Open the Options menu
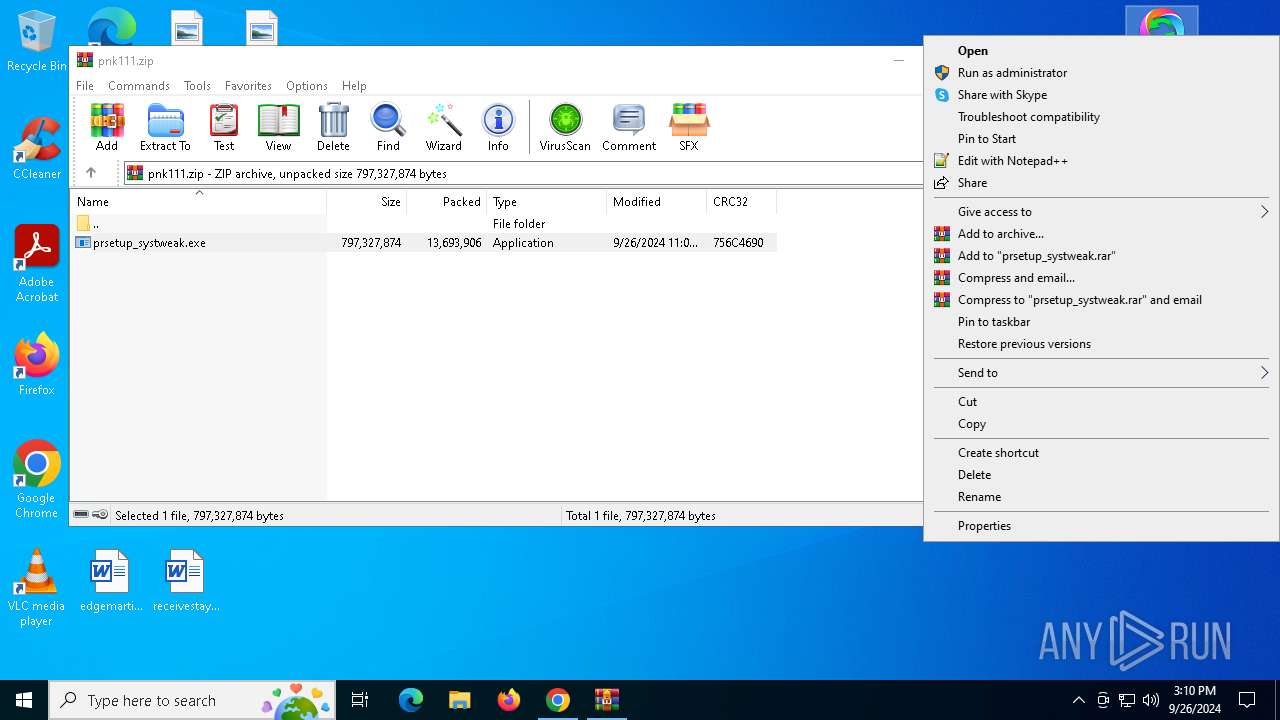Screen dimensions: 1280x720 point(307,86)
